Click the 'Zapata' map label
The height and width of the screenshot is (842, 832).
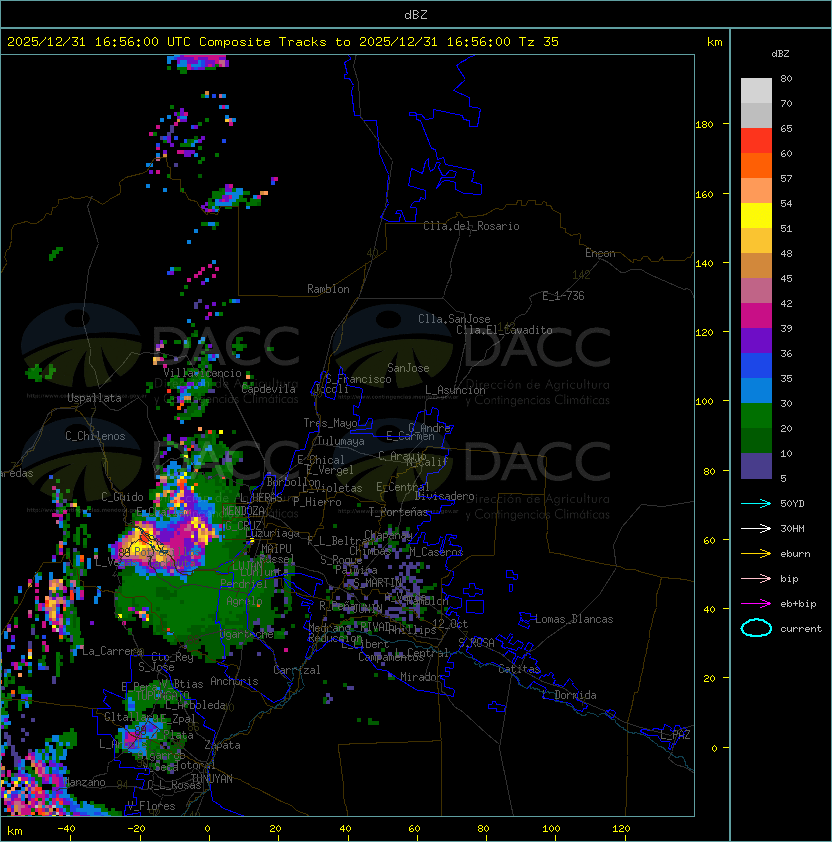click(x=222, y=745)
